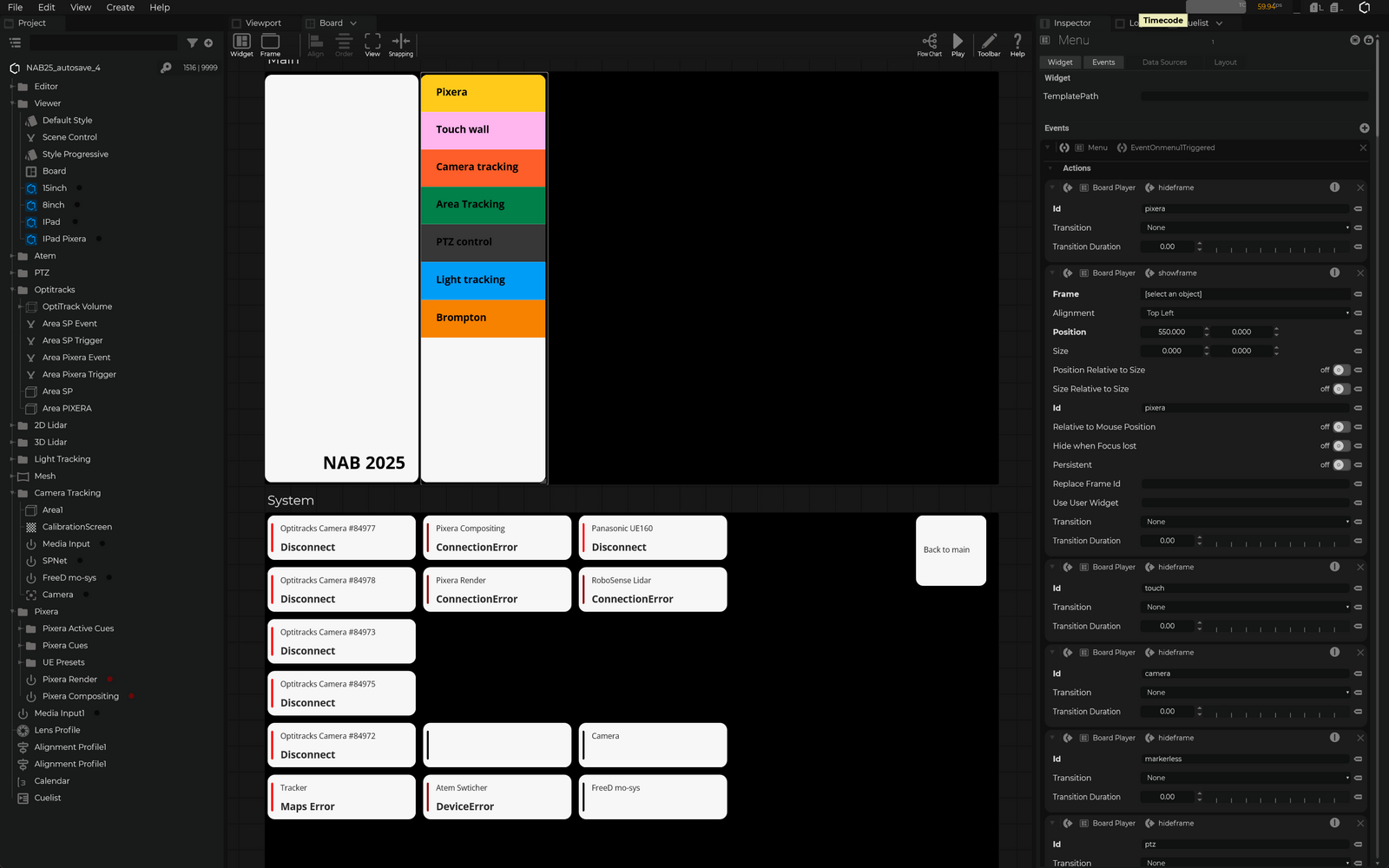Click the project filter funnel icon

[193, 43]
